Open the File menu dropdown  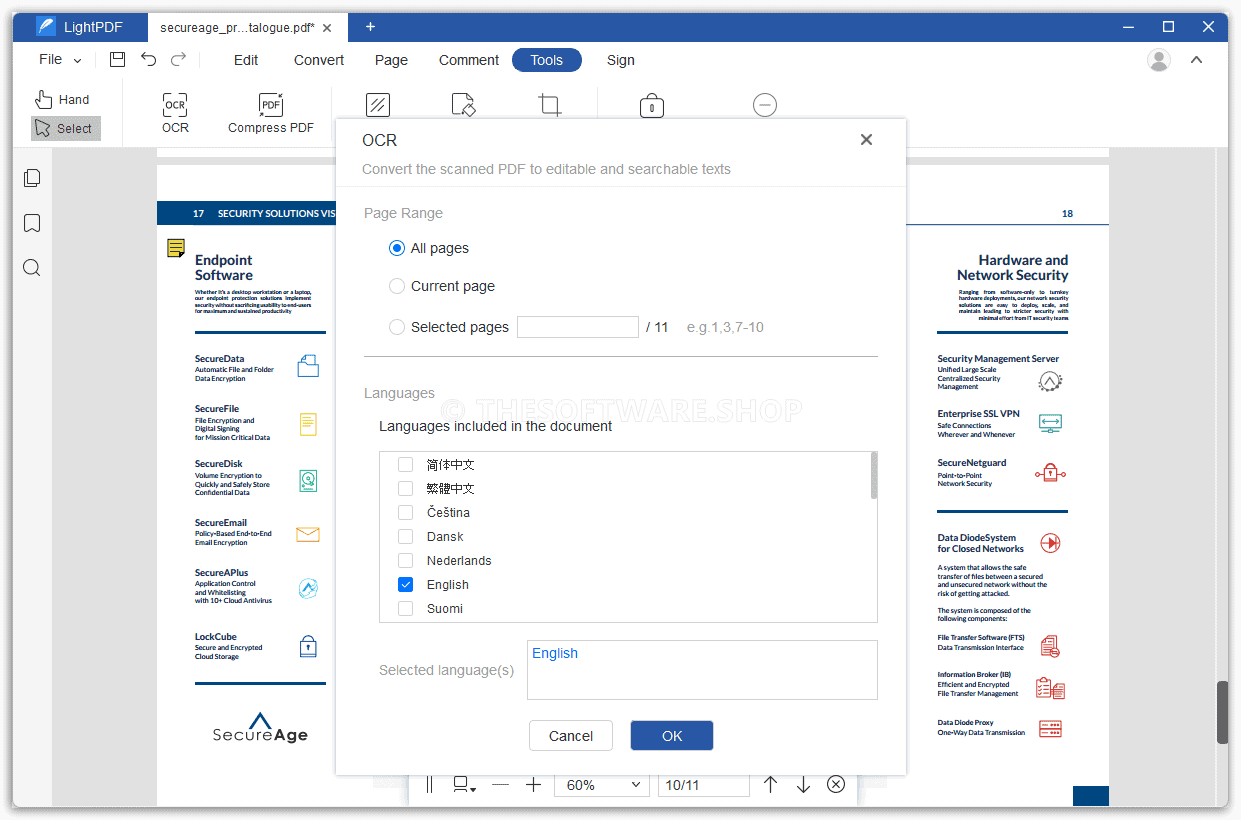[x=60, y=60]
